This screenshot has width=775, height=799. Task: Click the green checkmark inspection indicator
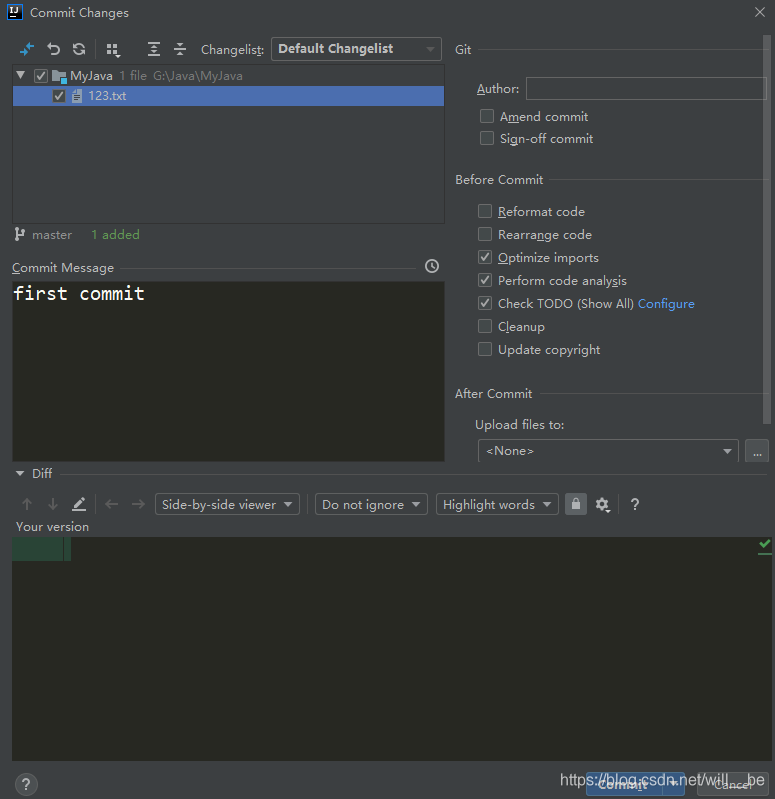coord(764,545)
